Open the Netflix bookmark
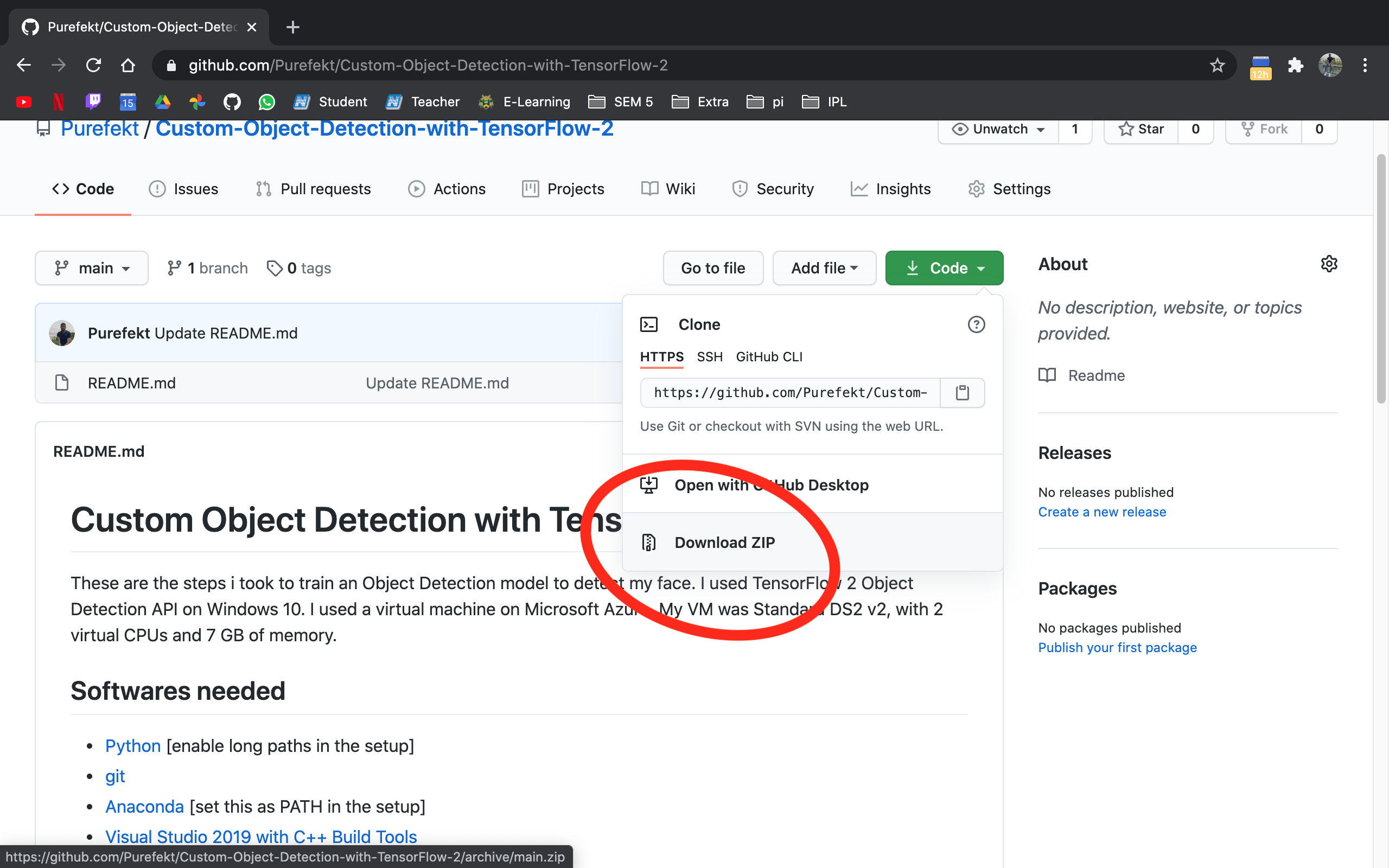Viewport: 1389px width, 868px height. (58, 101)
